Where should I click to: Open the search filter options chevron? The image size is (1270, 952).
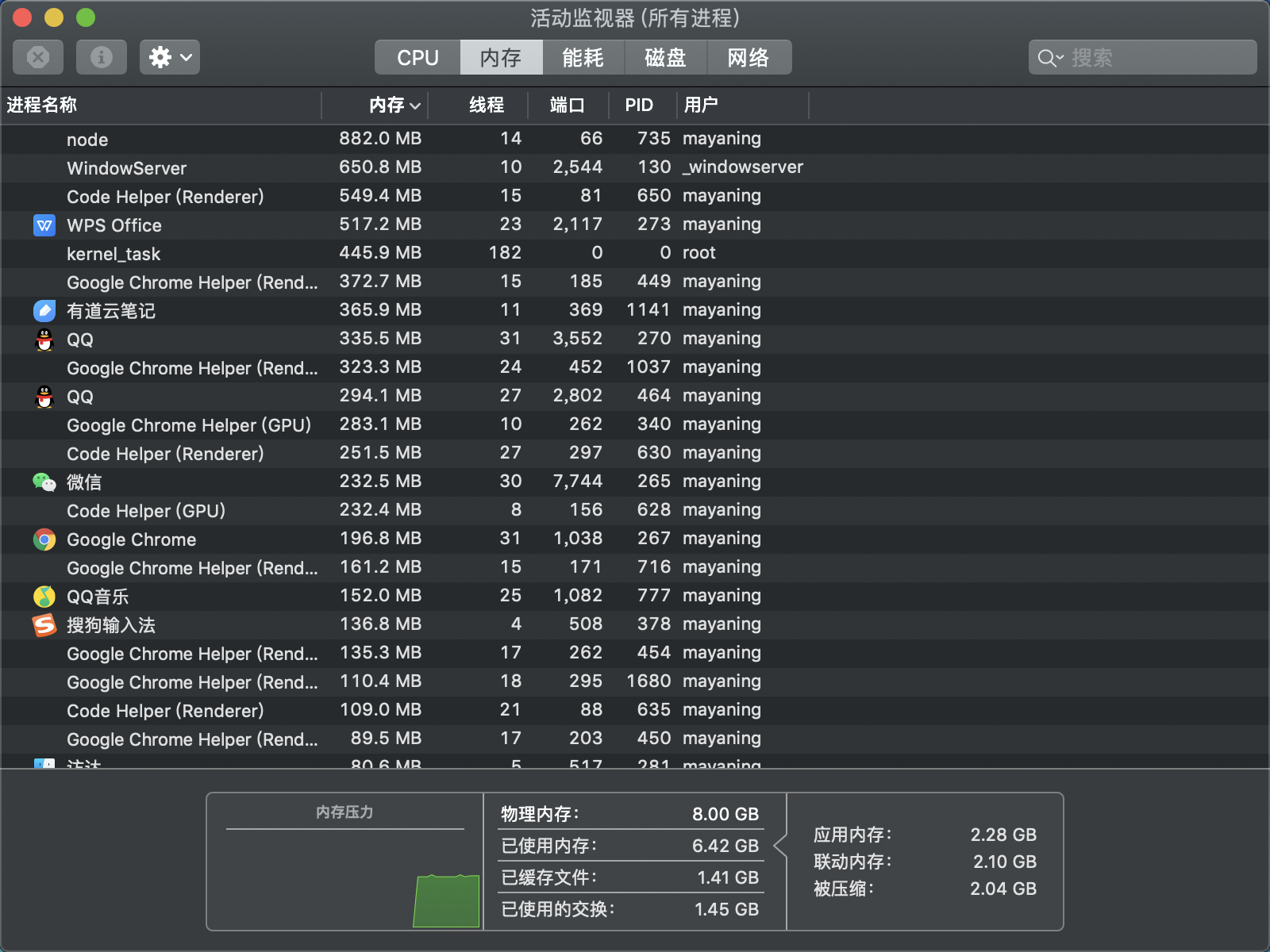click(1059, 57)
